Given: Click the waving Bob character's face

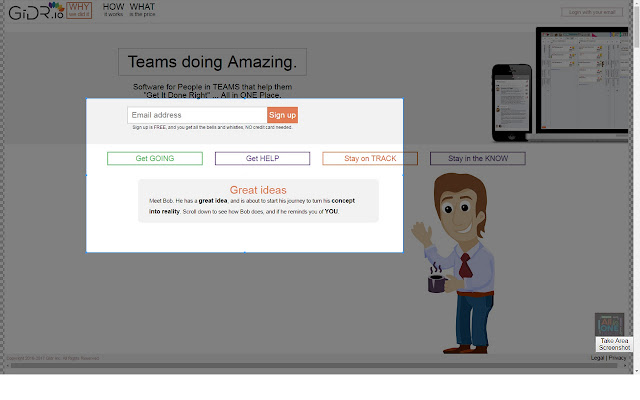Looking at the screenshot, I should [460, 206].
